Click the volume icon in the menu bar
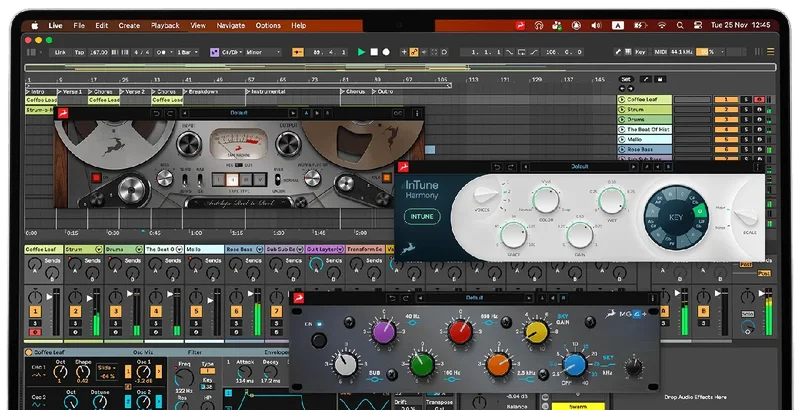The height and width of the screenshot is (410, 800). click(596, 25)
